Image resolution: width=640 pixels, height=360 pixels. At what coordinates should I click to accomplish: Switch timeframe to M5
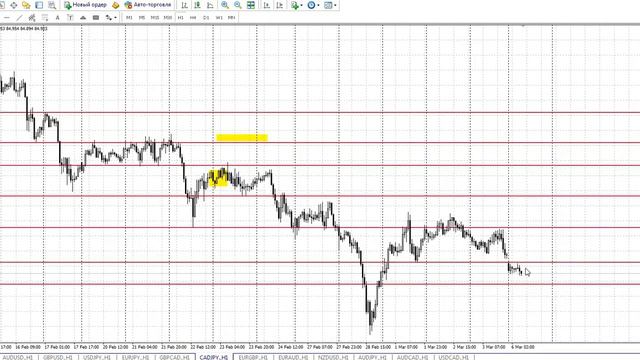click(x=142, y=18)
